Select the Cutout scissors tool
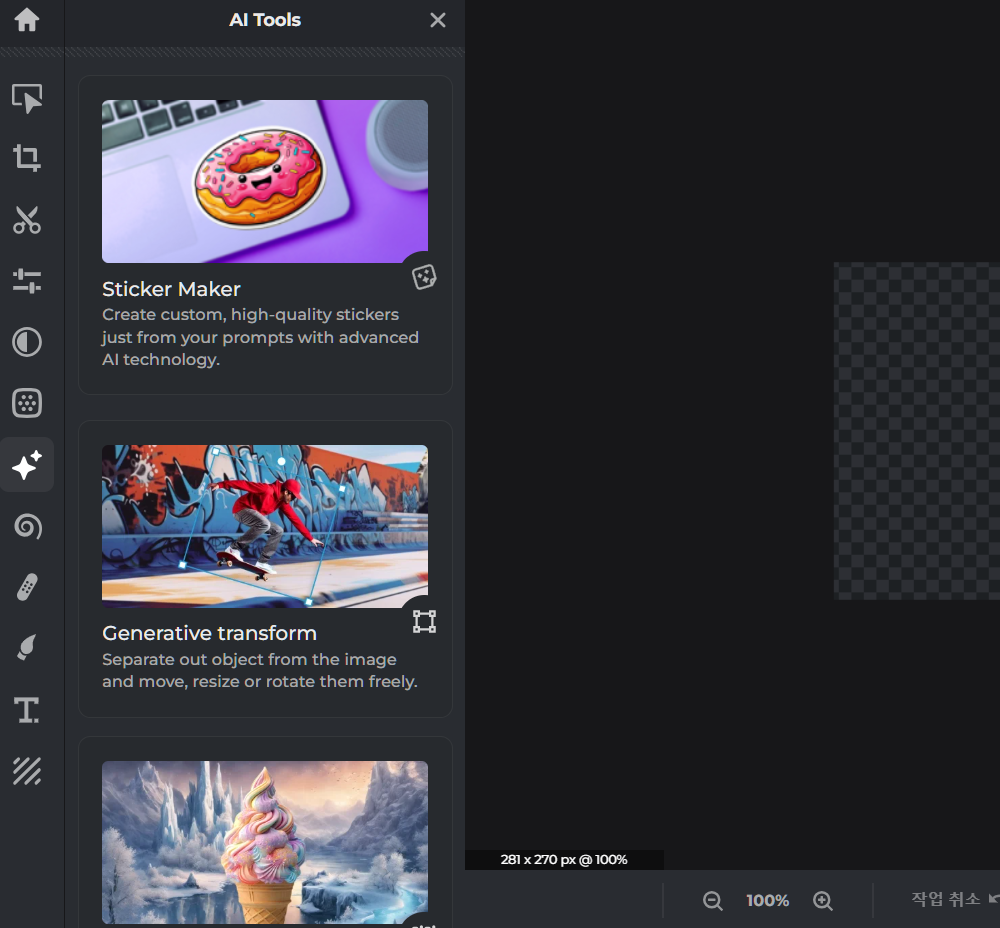1000x928 pixels. [27, 219]
